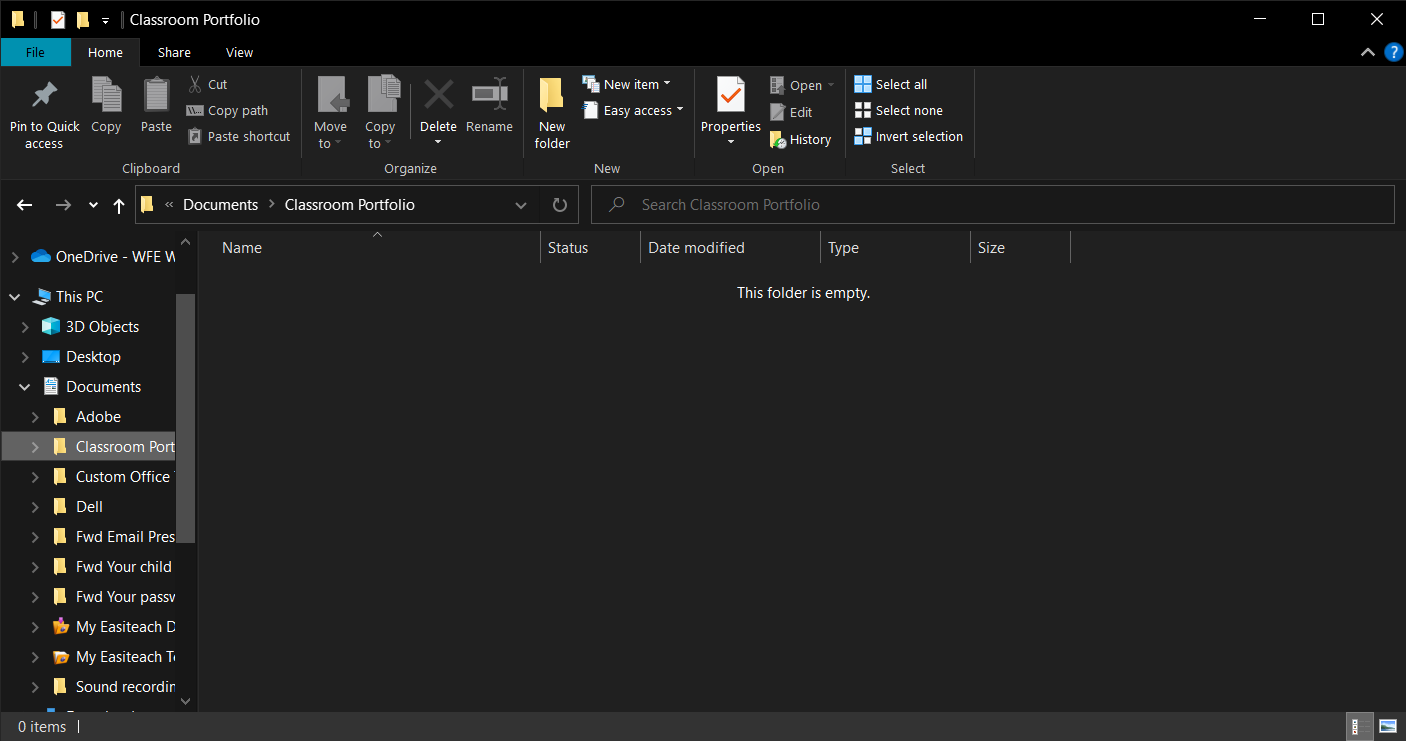Click the Help question mark icon
The height and width of the screenshot is (741, 1406).
coord(1394,52)
